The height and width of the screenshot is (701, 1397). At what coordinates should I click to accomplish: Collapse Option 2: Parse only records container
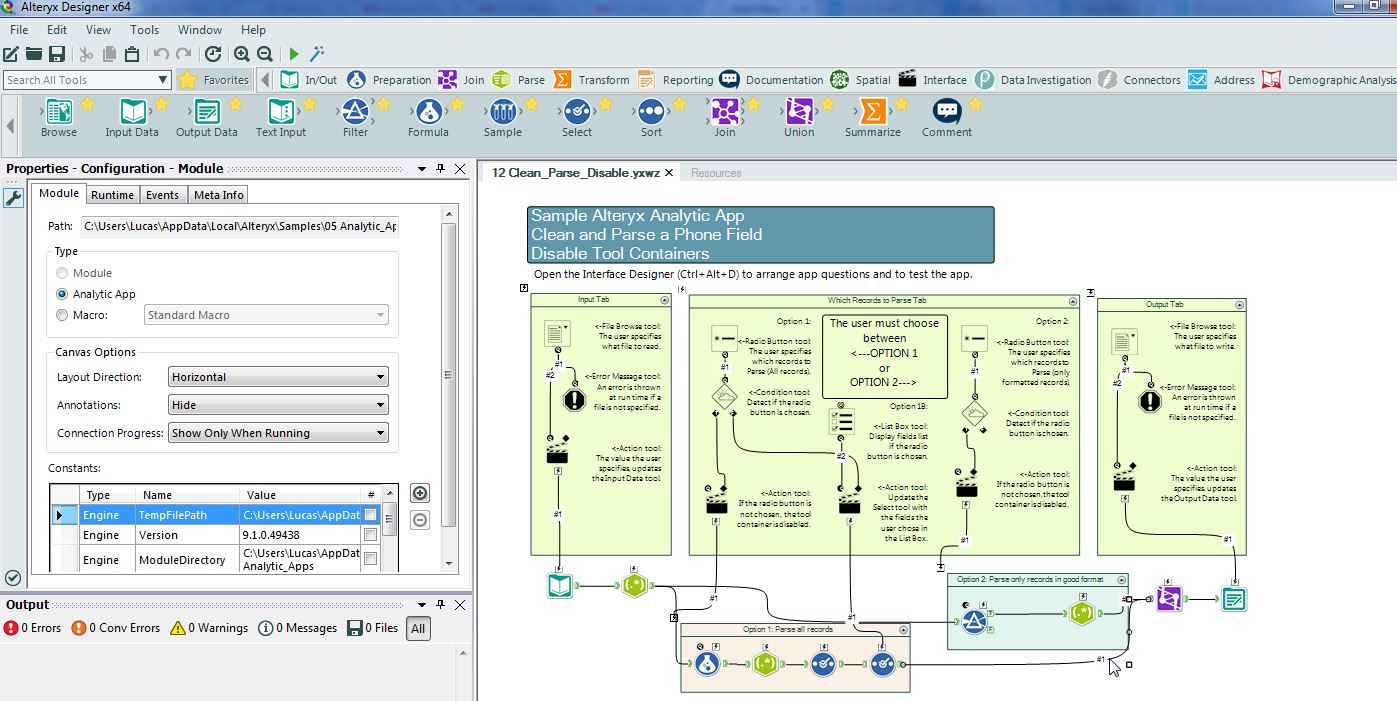tap(1121, 579)
